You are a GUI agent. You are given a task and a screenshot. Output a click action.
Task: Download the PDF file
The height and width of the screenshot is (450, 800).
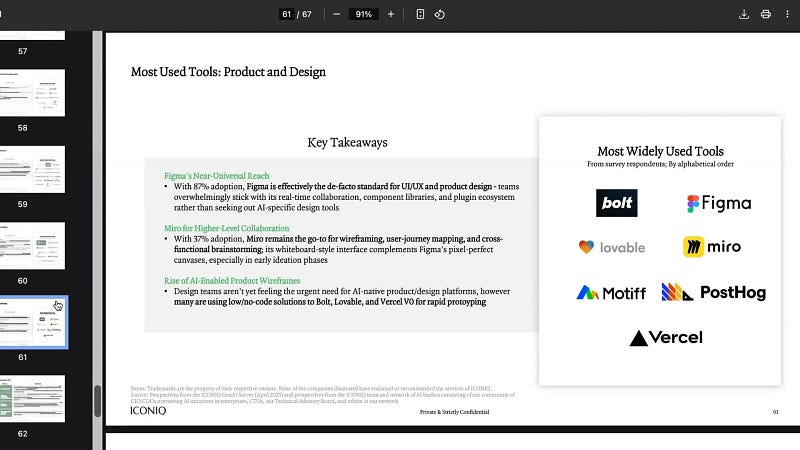744,14
